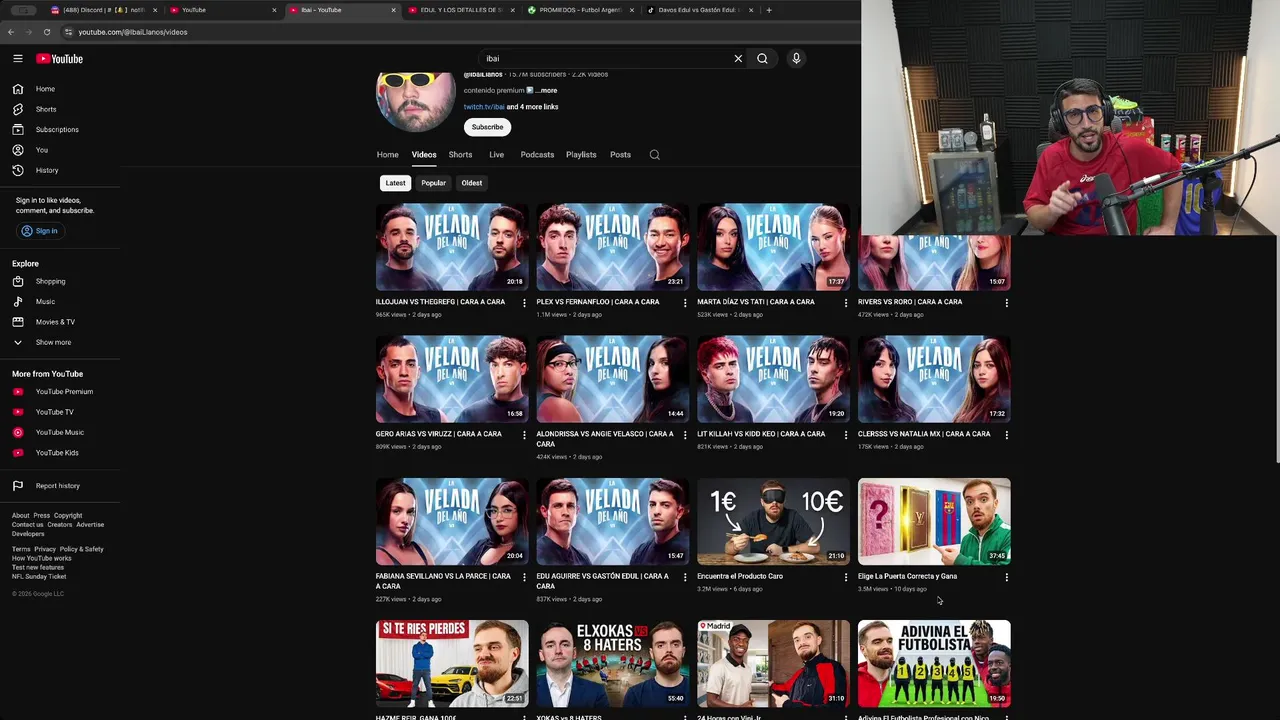Clear the search box with the X icon

(738, 58)
